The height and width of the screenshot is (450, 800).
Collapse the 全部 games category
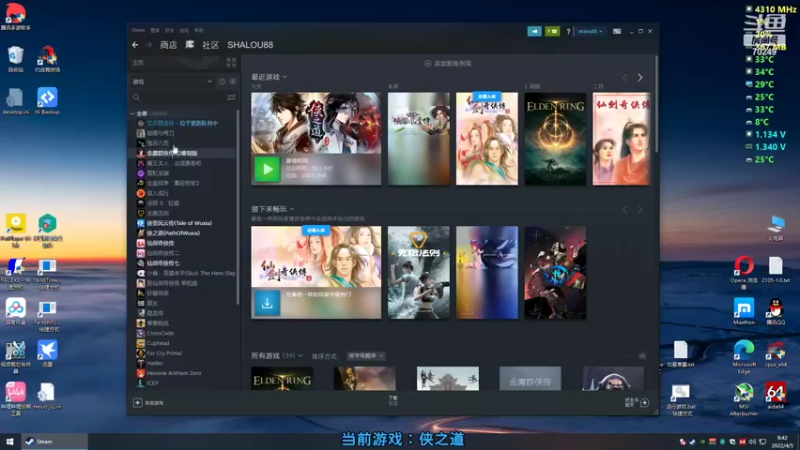click(133, 113)
